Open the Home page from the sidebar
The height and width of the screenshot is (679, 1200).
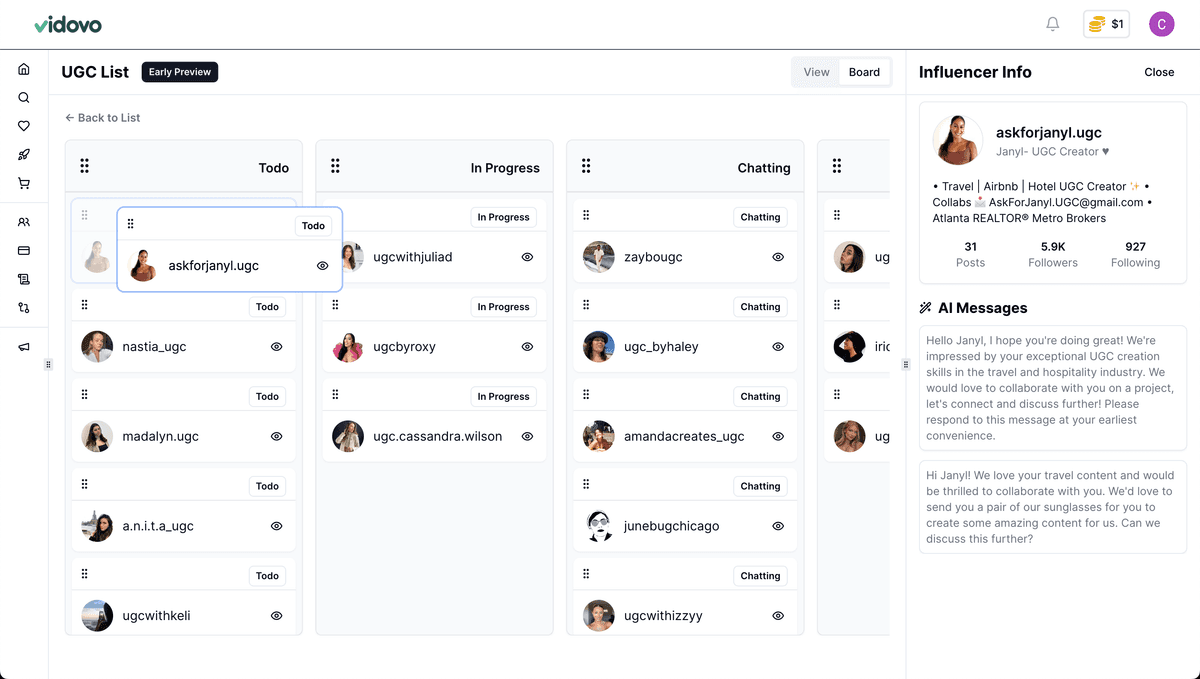coord(24,68)
